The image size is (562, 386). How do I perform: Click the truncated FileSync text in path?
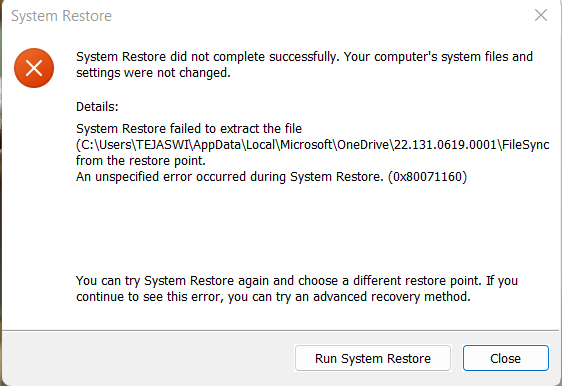525,145
